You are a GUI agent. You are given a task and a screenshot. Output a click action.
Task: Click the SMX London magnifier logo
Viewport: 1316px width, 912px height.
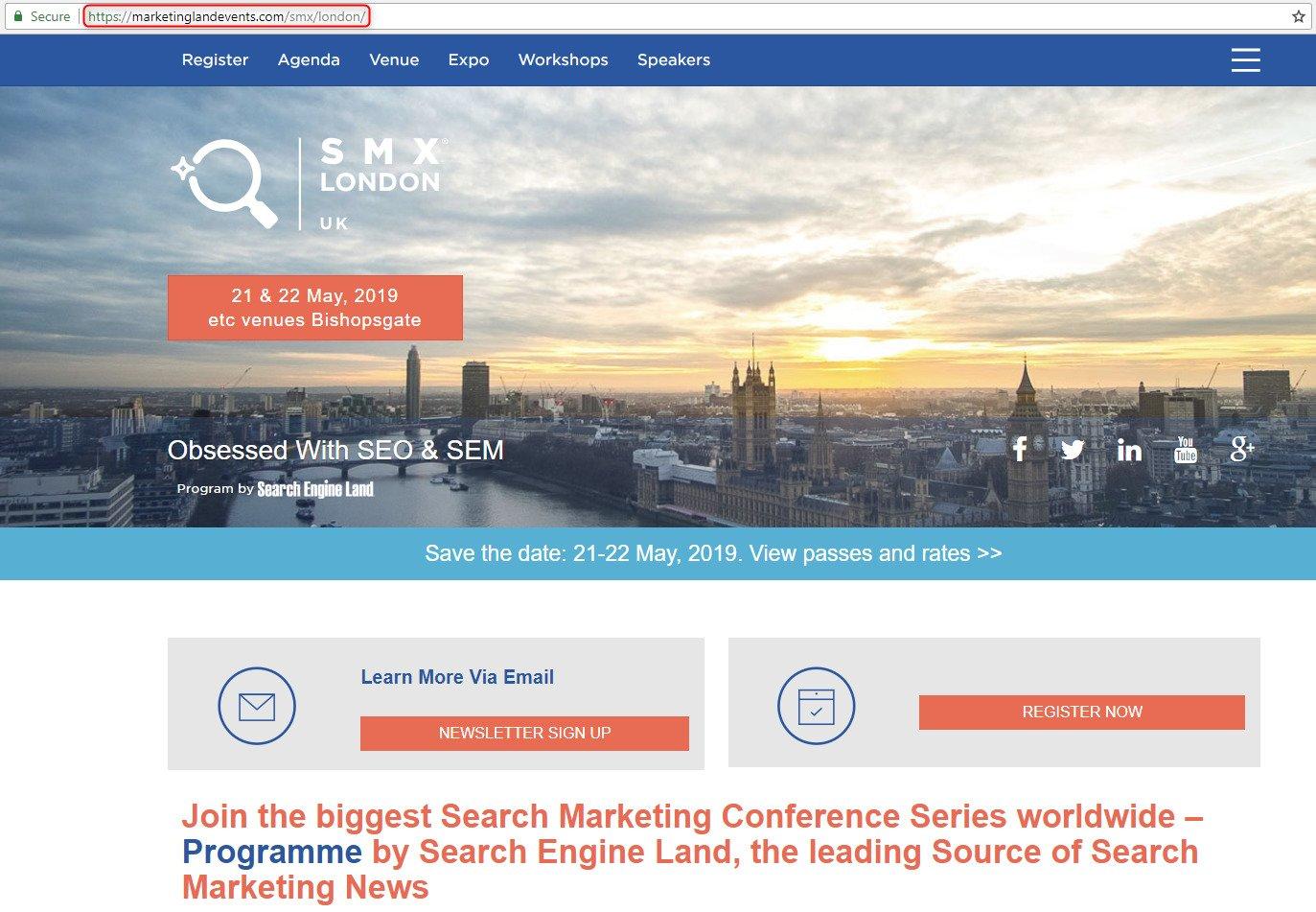(225, 183)
